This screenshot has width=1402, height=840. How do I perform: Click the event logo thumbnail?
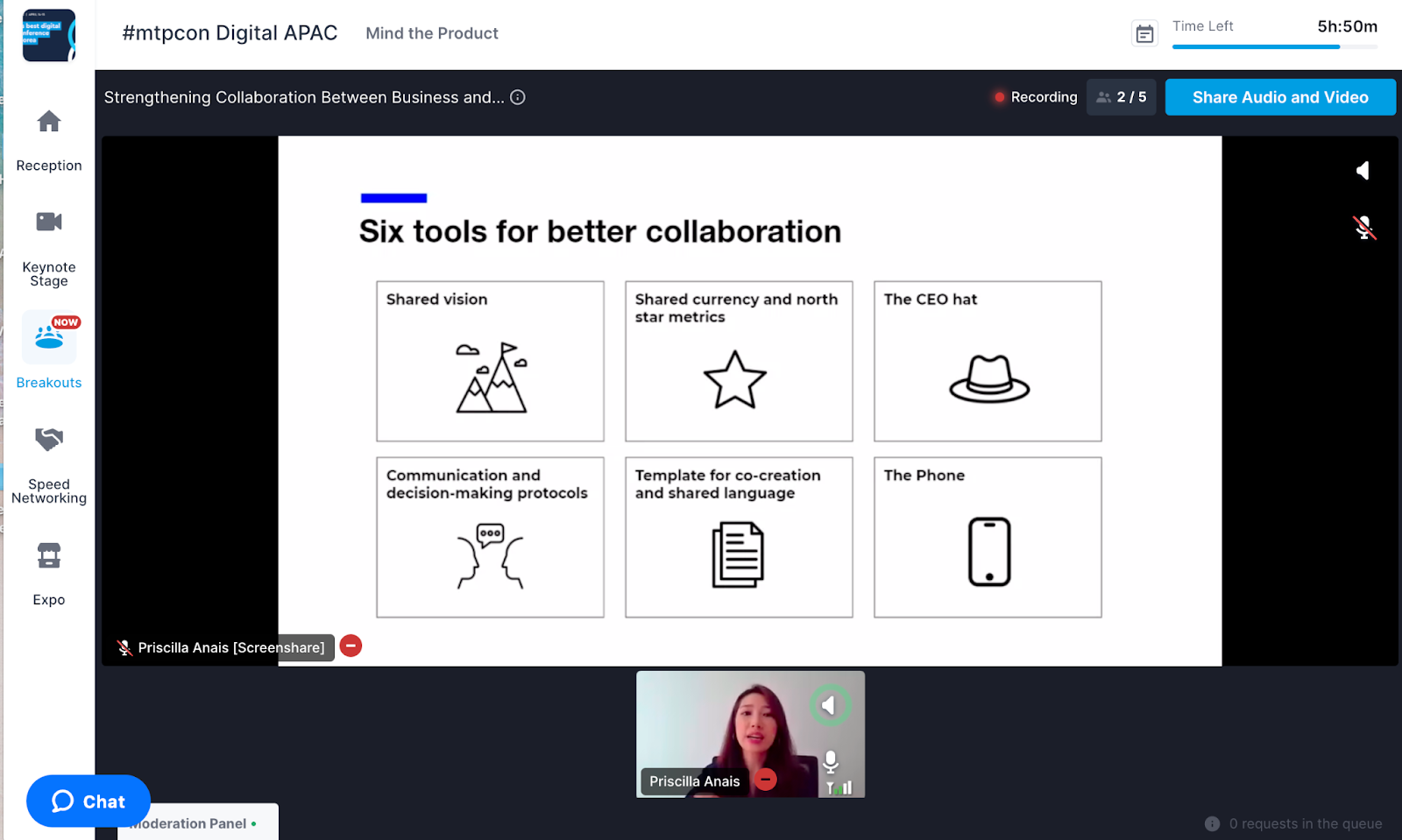pos(49,35)
